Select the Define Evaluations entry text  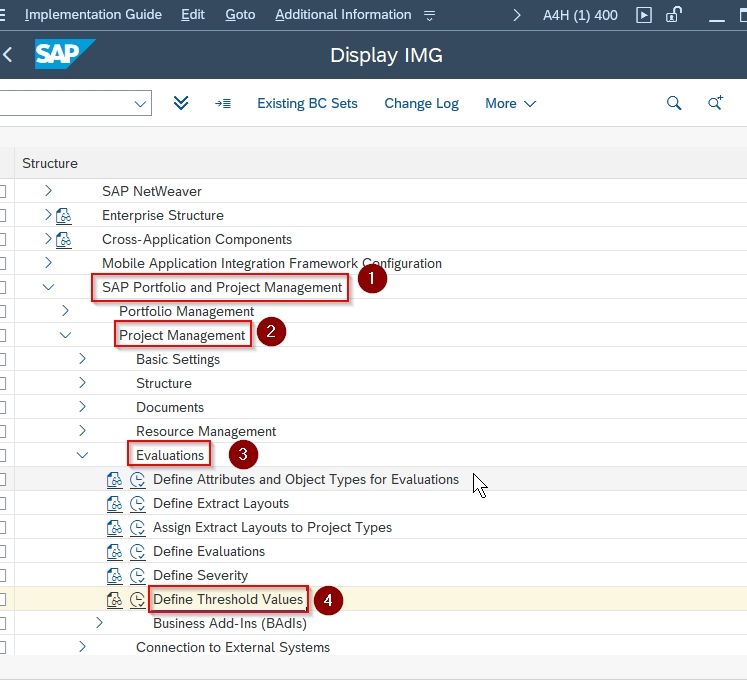click(x=209, y=551)
